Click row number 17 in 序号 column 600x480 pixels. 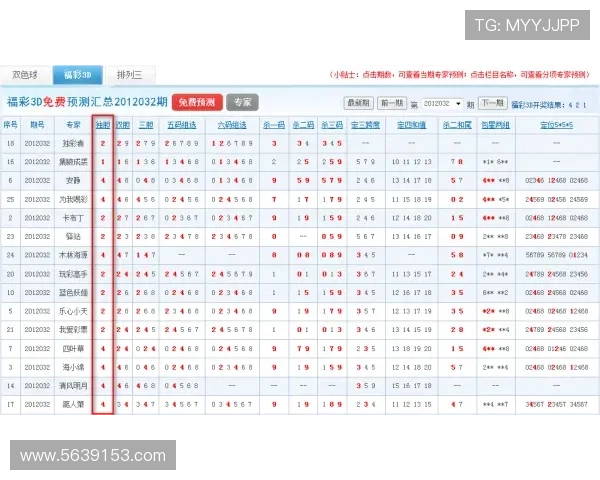[10, 404]
